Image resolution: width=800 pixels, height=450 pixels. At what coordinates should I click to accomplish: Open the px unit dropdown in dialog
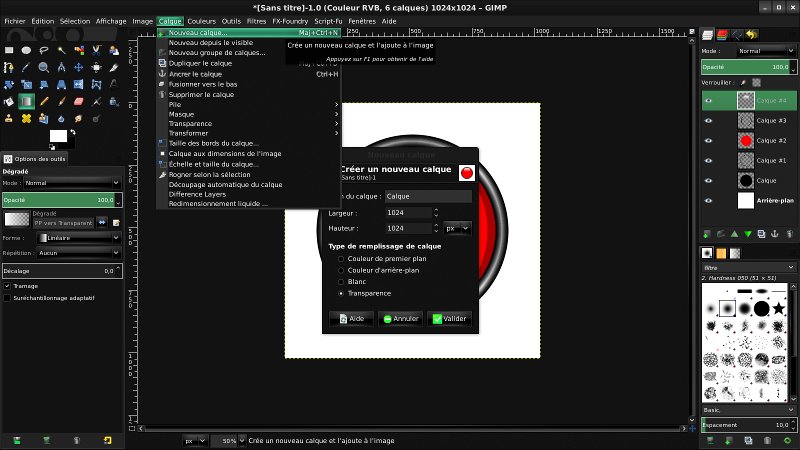[x=457, y=229]
